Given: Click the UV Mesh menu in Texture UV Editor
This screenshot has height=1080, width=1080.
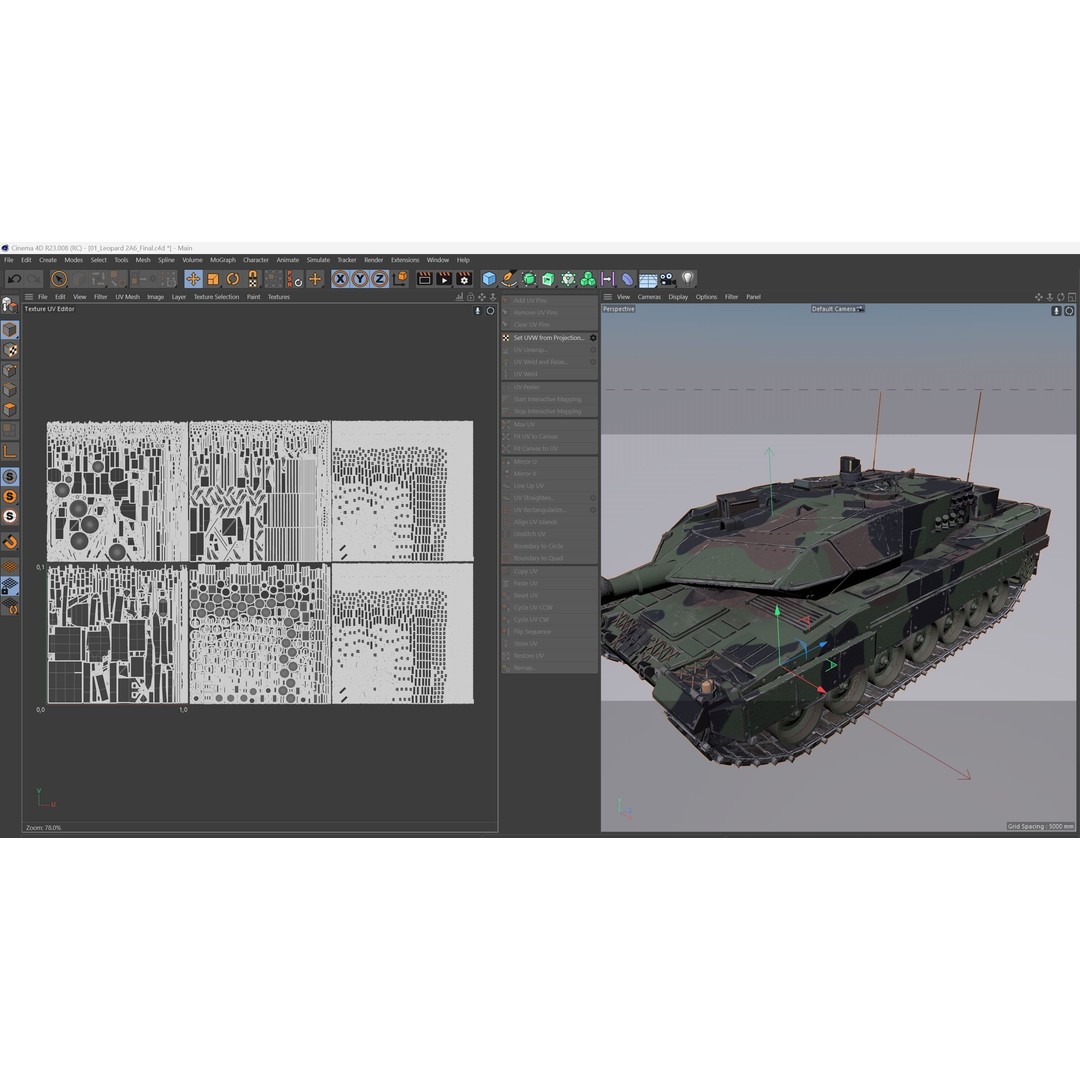Looking at the screenshot, I should [x=127, y=297].
